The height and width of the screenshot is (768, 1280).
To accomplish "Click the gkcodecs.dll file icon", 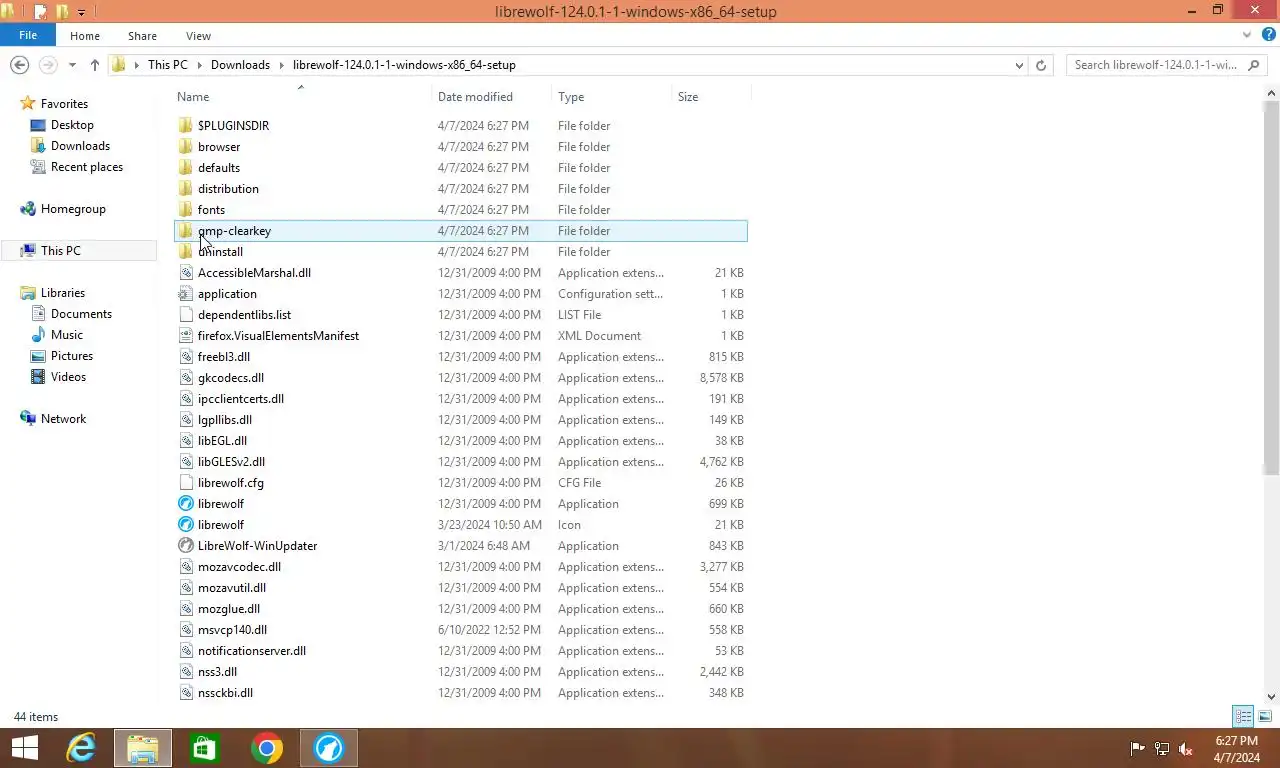I will pyautogui.click(x=185, y=378).
